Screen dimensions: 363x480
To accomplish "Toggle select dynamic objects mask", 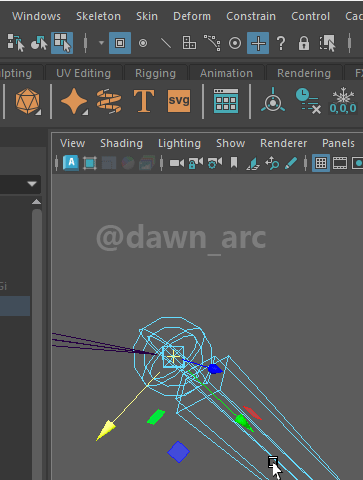I will pos(235,43).
